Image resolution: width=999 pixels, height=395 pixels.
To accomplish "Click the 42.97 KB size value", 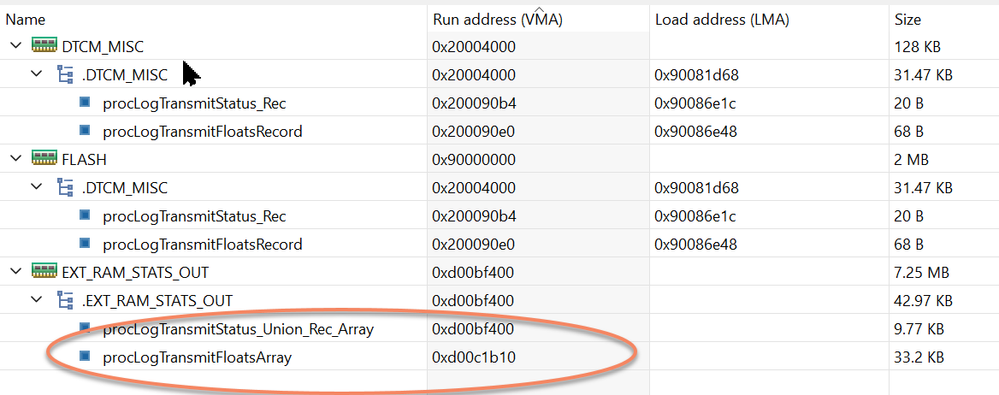I will coord(923,301).
